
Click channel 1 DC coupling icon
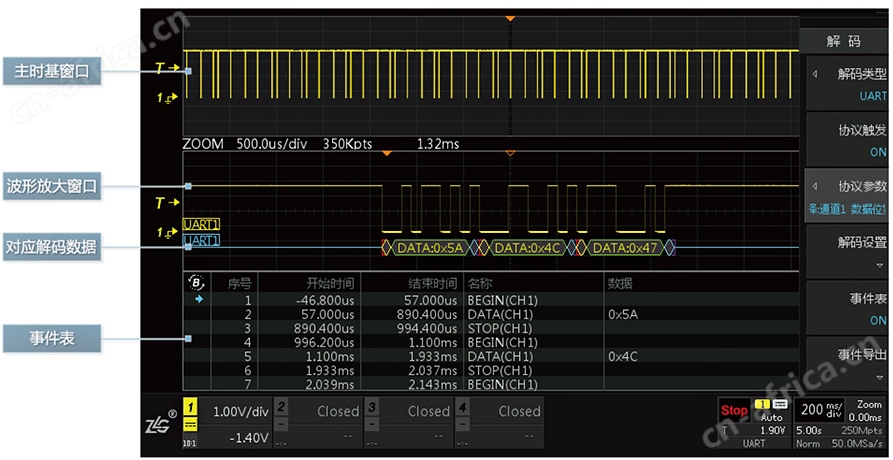190,424
